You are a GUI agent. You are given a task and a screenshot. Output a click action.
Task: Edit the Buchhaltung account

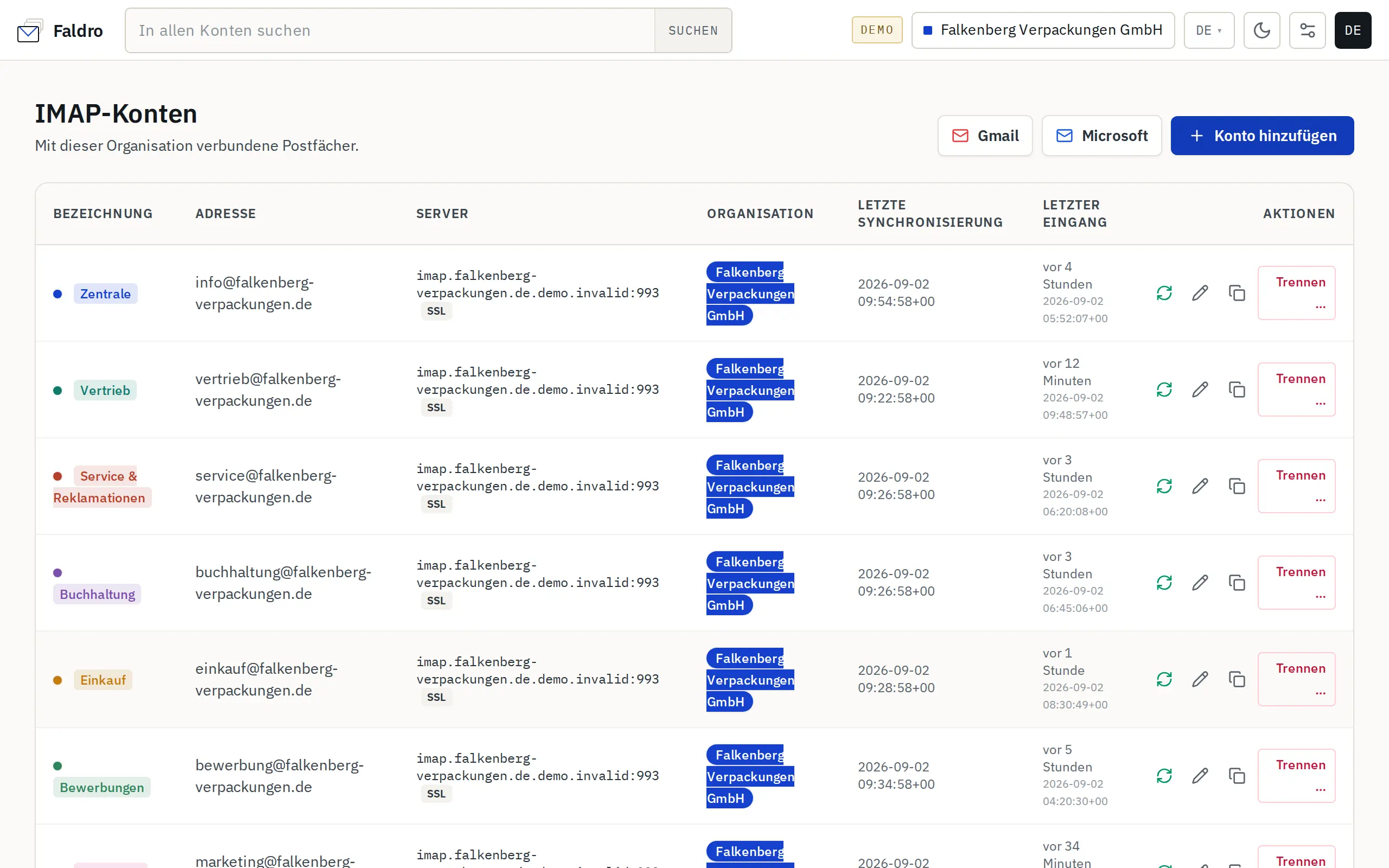click(x=1200, y=583)
